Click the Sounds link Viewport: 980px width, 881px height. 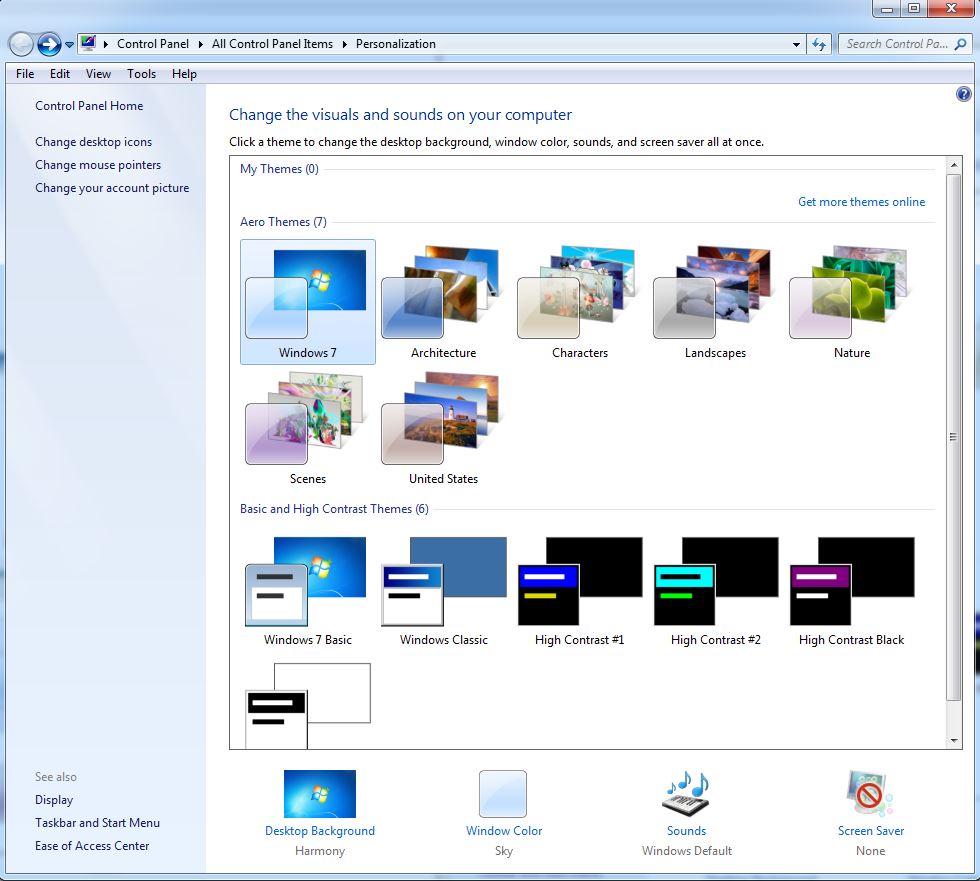coord(686,830)
